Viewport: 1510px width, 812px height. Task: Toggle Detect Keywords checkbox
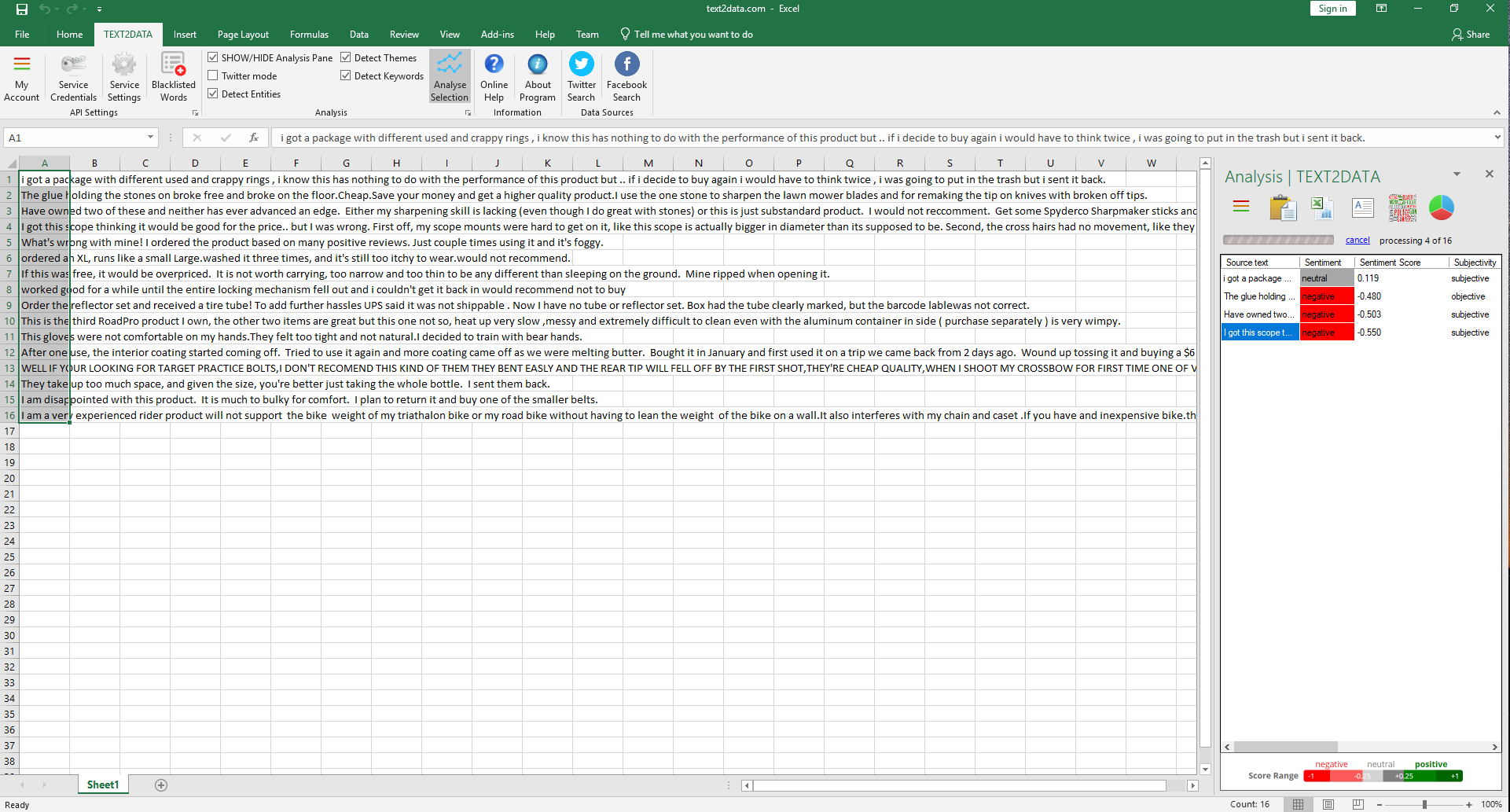346,75
